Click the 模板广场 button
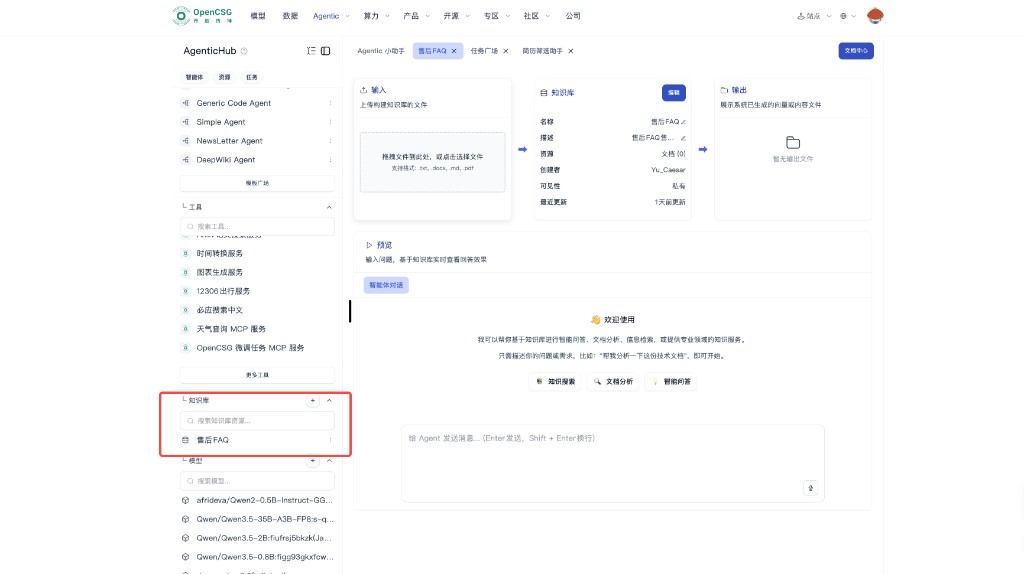The image size is (1024, 574). (257, 183)
